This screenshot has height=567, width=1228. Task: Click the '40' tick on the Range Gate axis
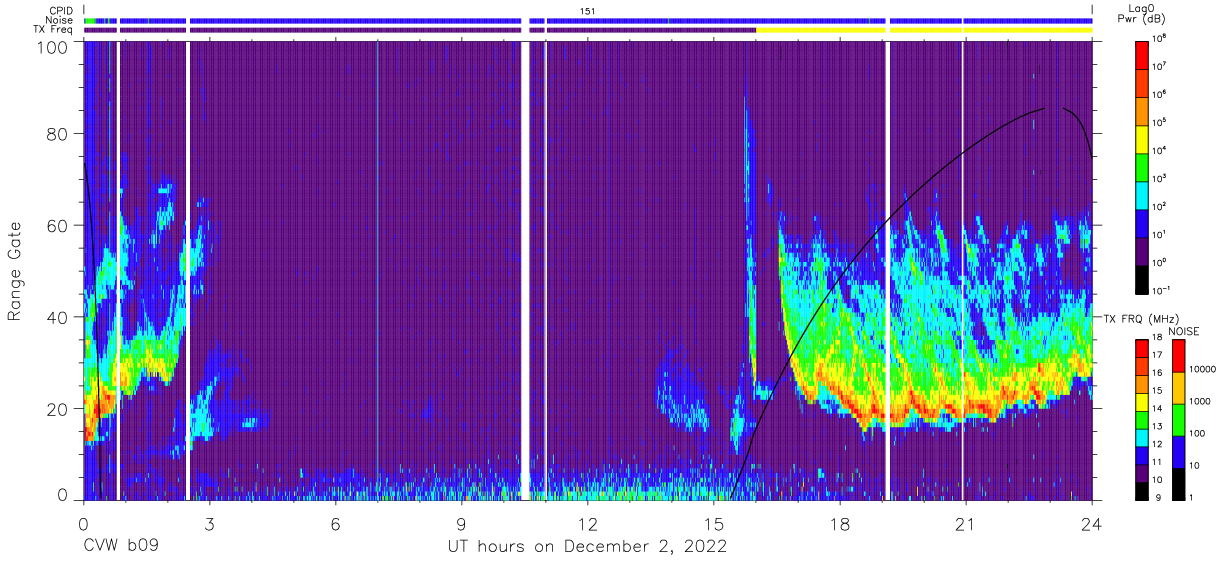pyautogui.click(x=58, y=317)
